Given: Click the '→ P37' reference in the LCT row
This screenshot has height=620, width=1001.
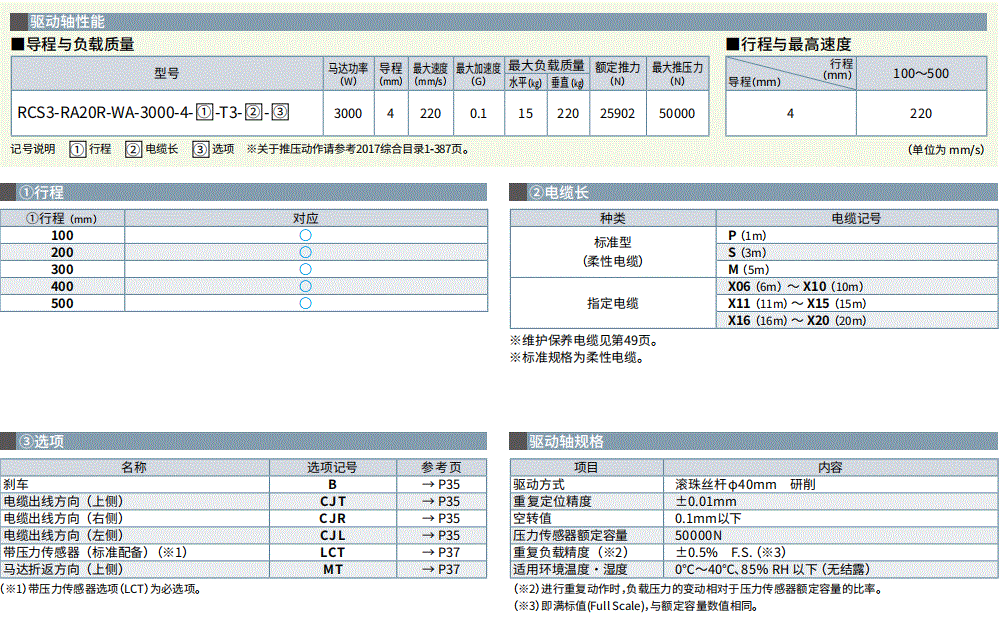Looking at the screenshot, I should click(440, 552).
